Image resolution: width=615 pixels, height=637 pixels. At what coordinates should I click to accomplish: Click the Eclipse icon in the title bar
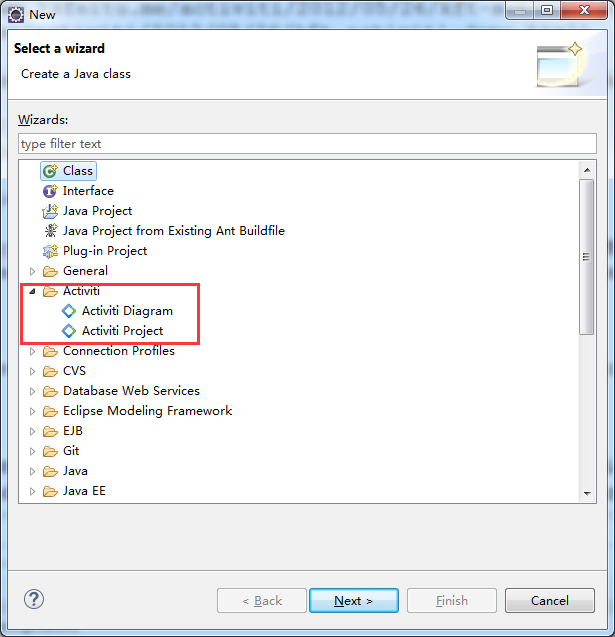16,15
